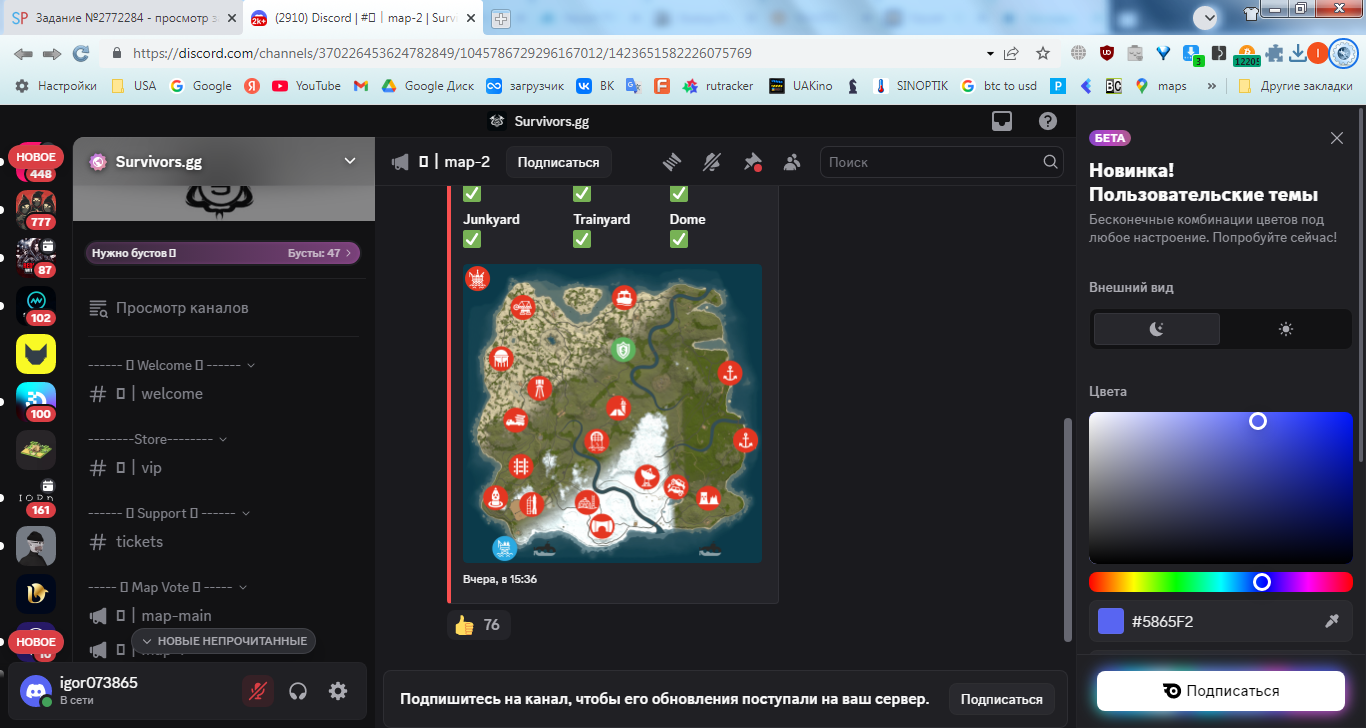Open the rutracker bookmark
1366x728 pixels.
(x=717, y=86)
